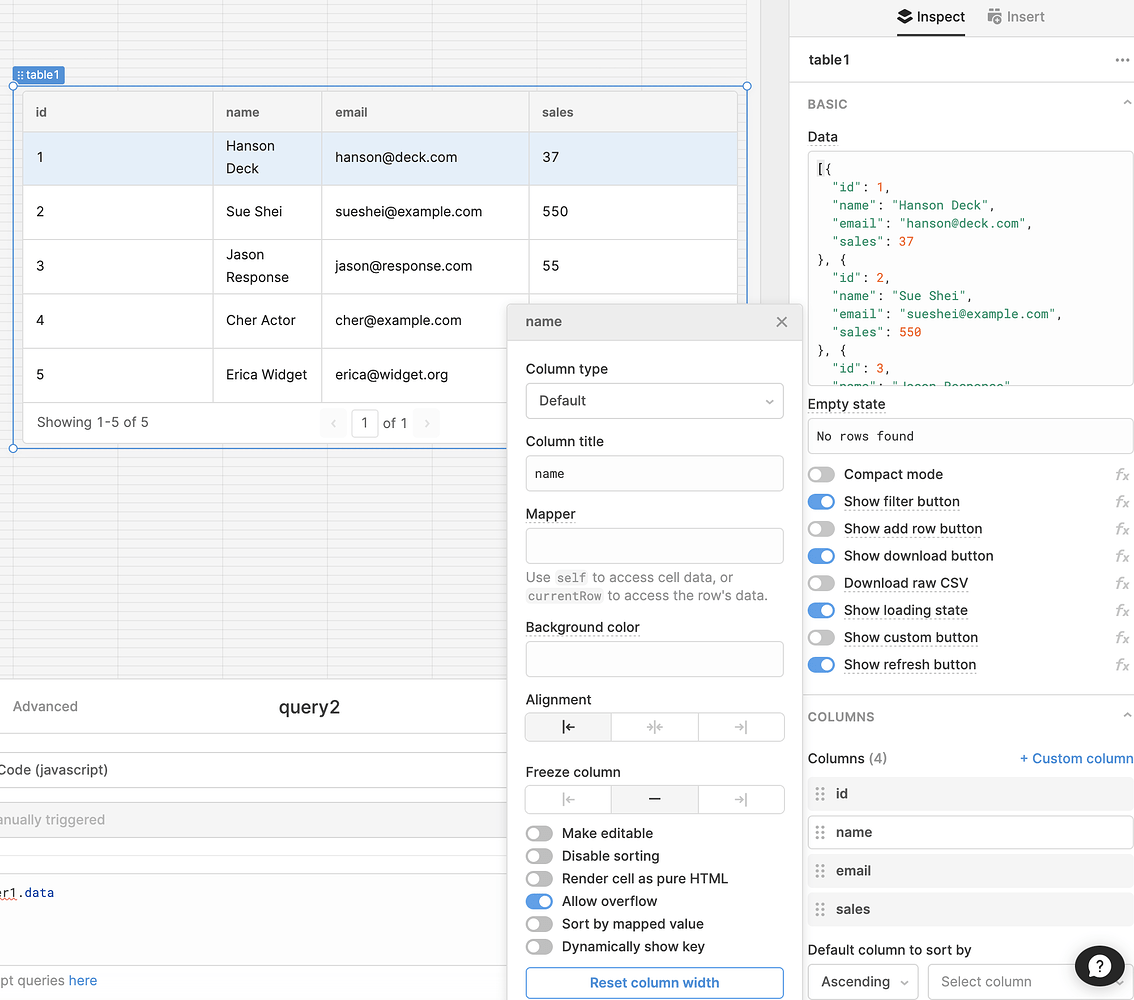Open the Advanced query tab
This screenshot has width=1134, height=1000.
pyautogui.click(x=45, y=707)
